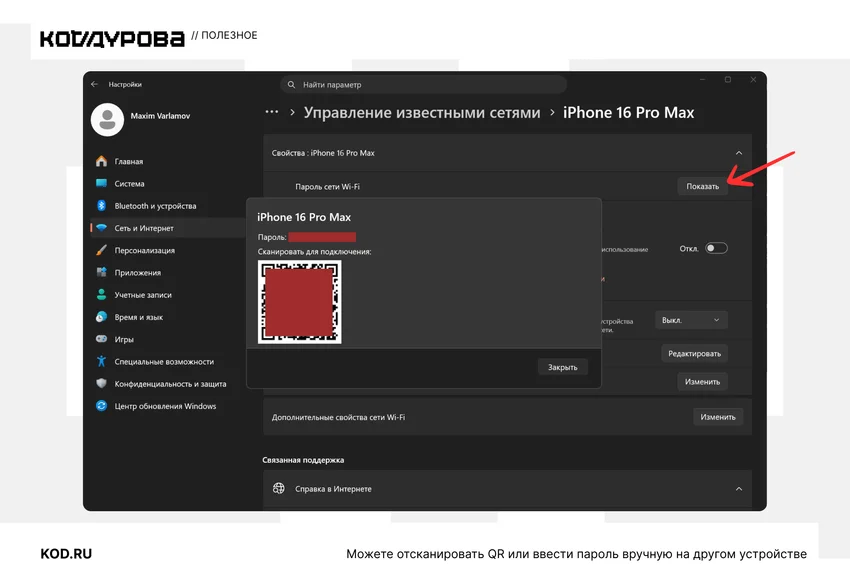Collapse the Справка в Интернете section

tap(739, 489)
